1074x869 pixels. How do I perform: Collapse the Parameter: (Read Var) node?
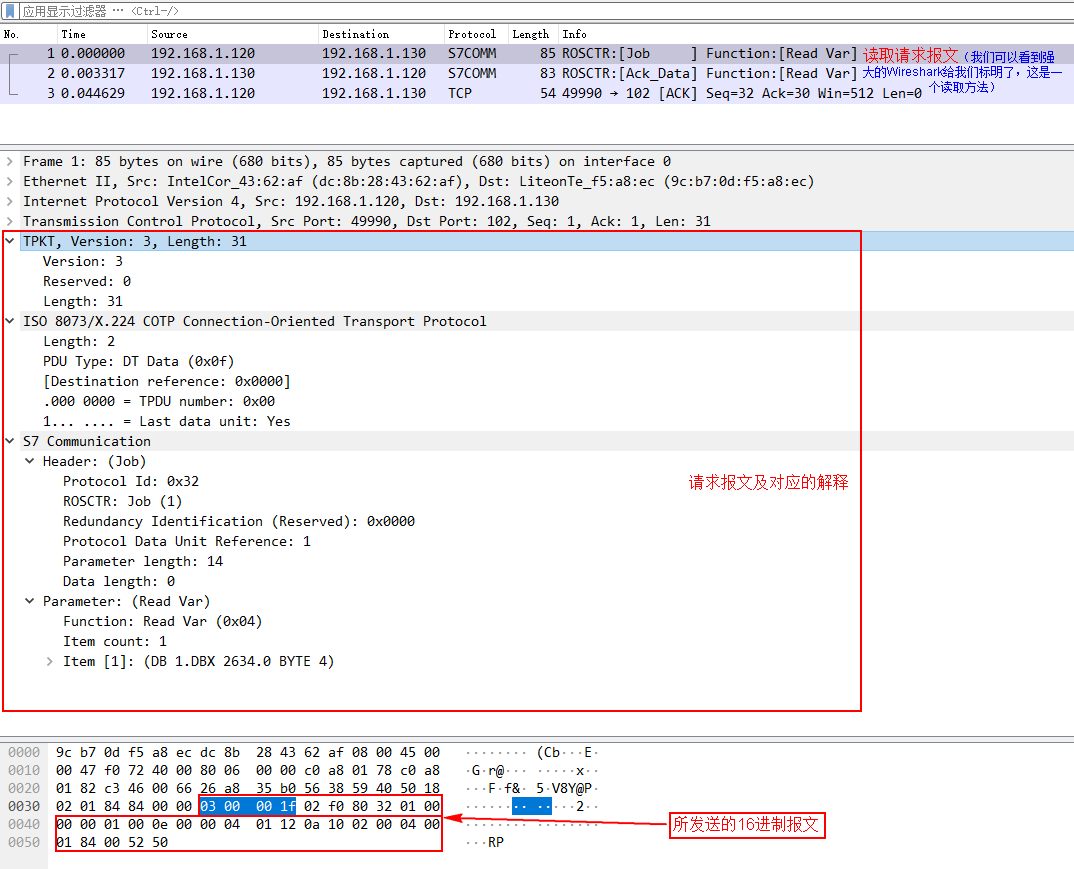(x=29, y=601)
